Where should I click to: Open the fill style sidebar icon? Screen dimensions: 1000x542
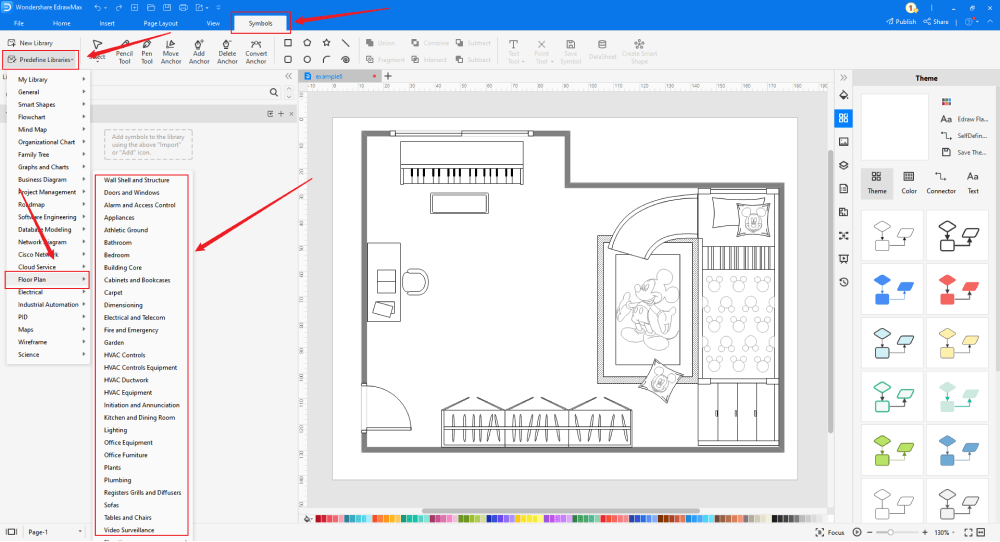(844, 95)
